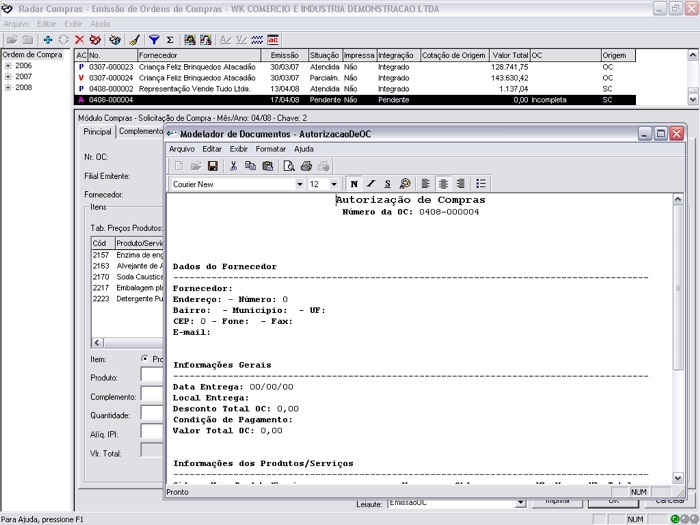Open the Exibir menu in Modelador window

coord(238,149)
